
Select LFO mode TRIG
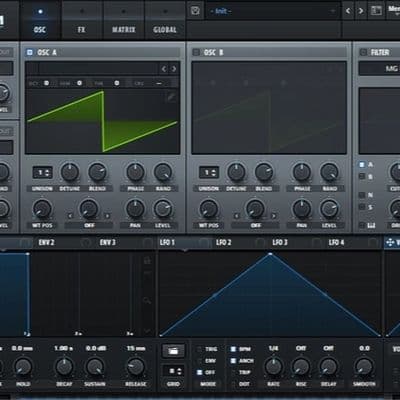pos(199,349)
